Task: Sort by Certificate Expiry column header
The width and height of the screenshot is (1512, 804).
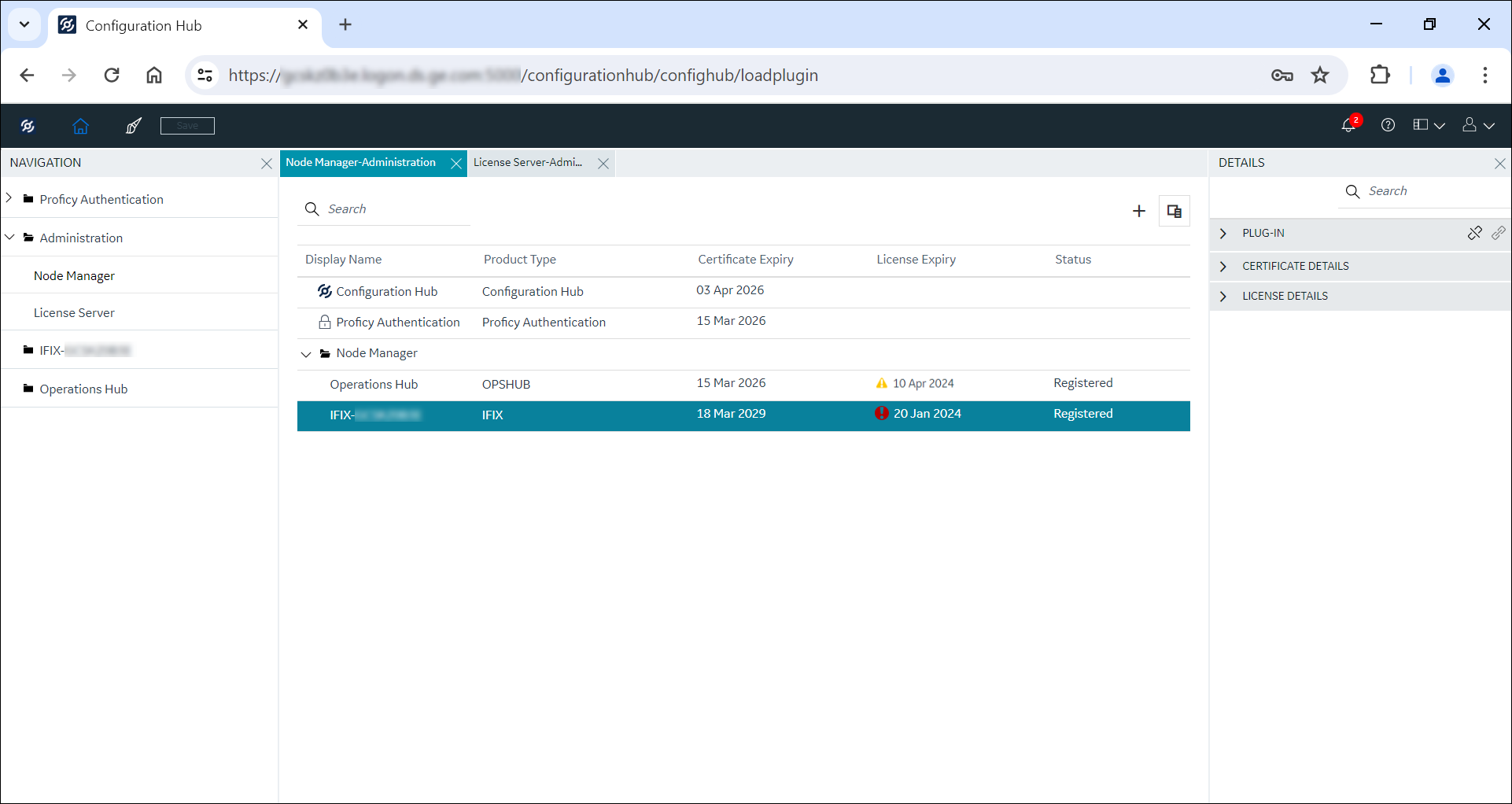Action: point(746,260)
